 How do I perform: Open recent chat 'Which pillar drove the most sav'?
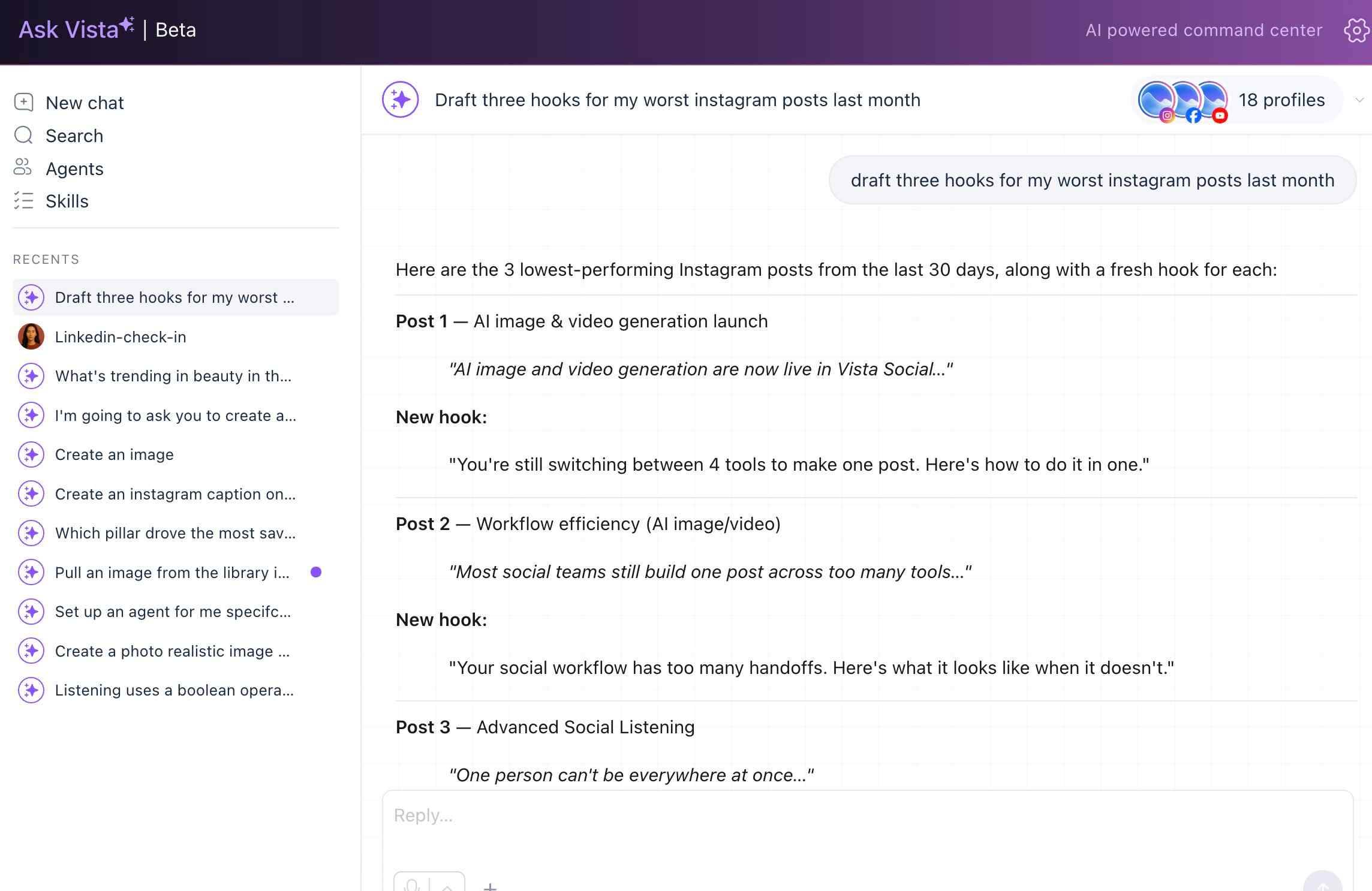coord(176,533)
